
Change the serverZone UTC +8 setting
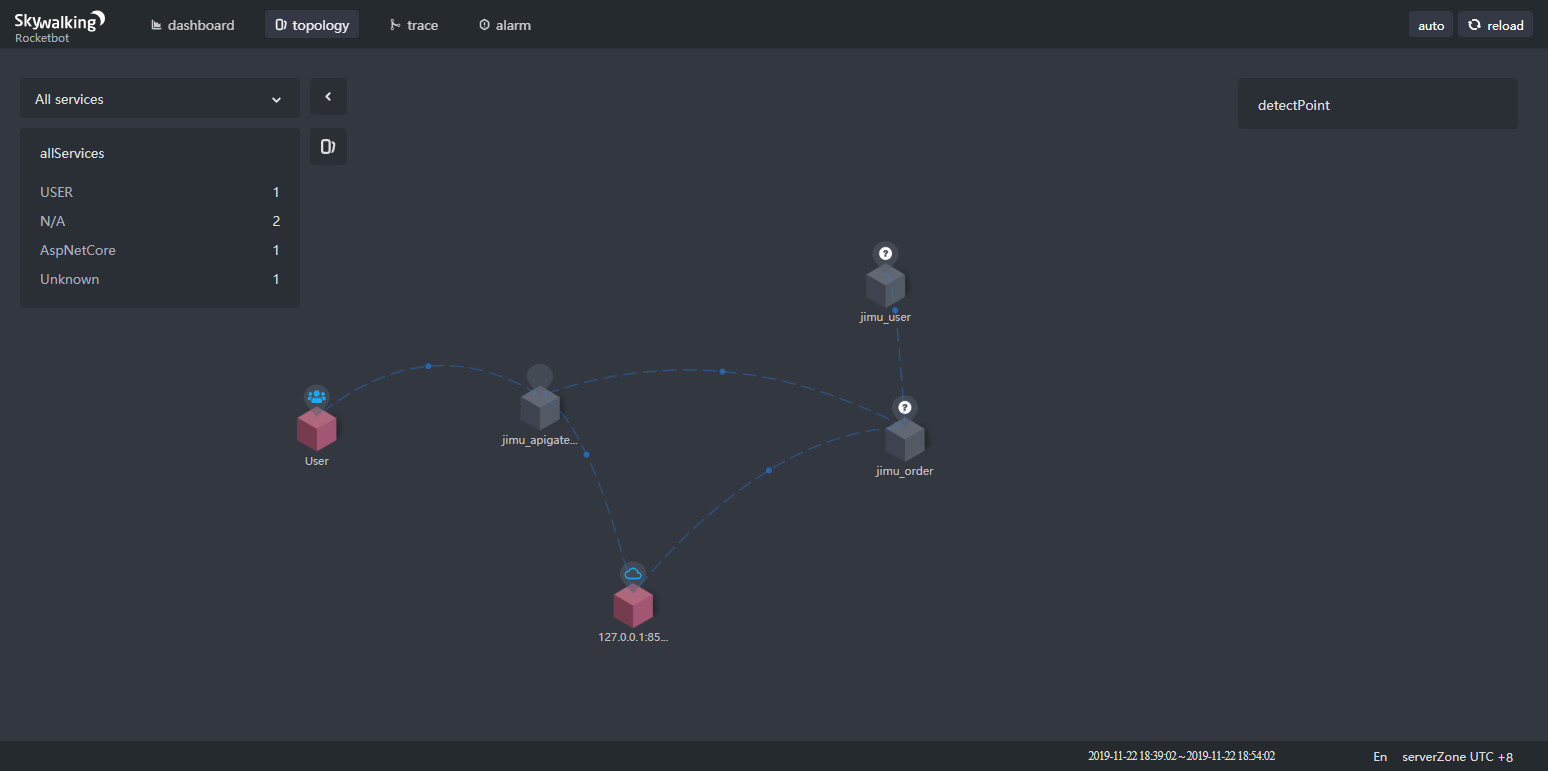pyautogui.click(x=1457, y=757)
